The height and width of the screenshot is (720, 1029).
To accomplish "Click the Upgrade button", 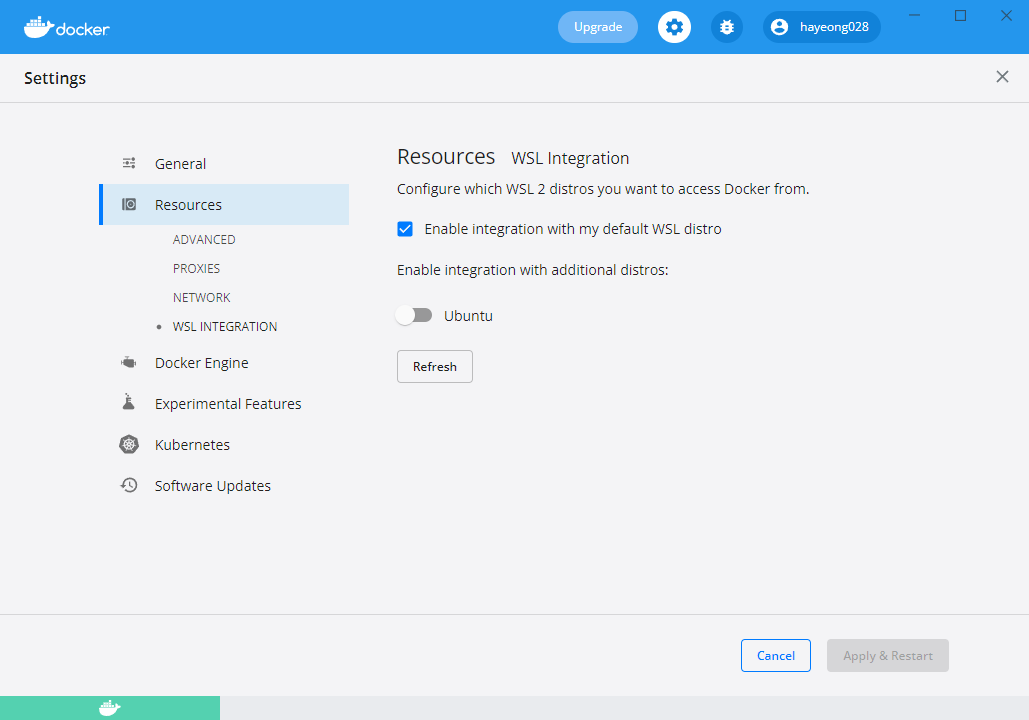I will [x=598, y=27].
